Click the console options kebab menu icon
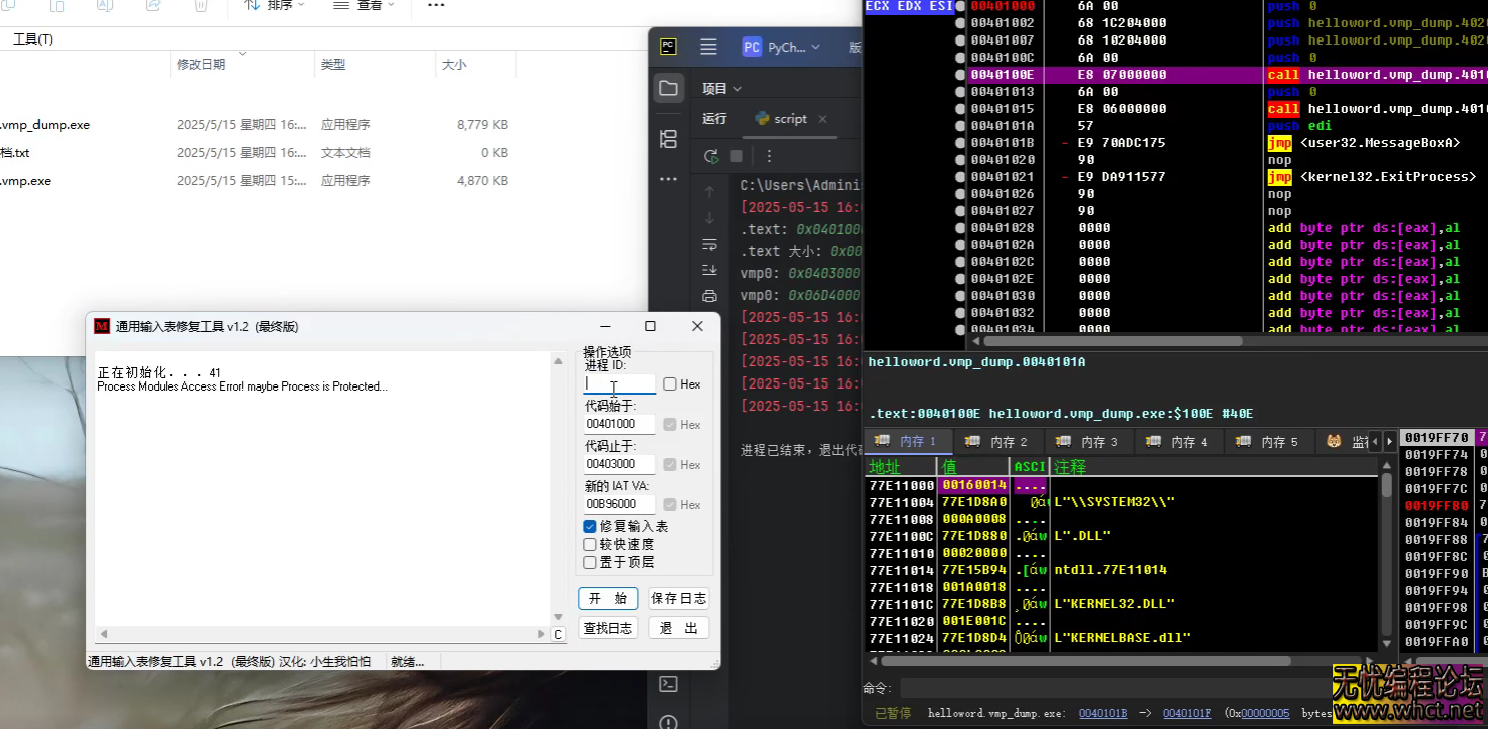The height and width of the screenshot is (729, 1488). pyautogui.click(x=768, y=156)
